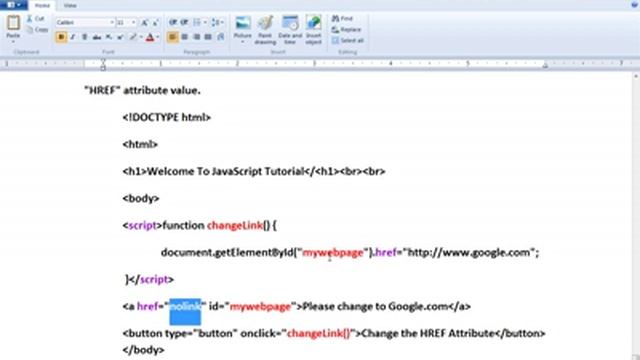The image size is (640, 360).
Task: Cut the selected text
Action: point(36,19)
